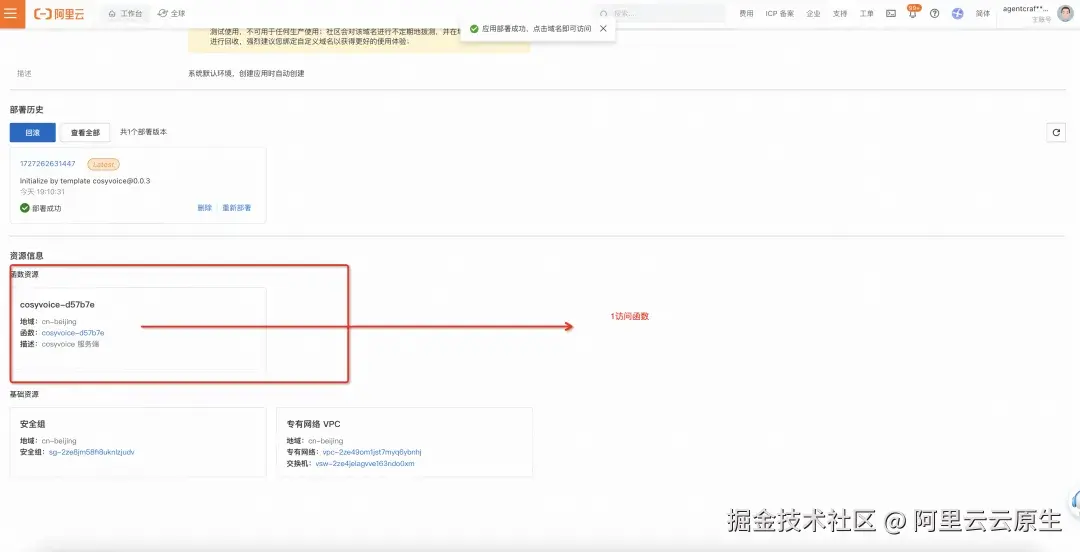The height and width of the screenshot is (552, 1080).
Task: Open the 全球 region selector
Action: pyautogui.click(x=172, y=14)
